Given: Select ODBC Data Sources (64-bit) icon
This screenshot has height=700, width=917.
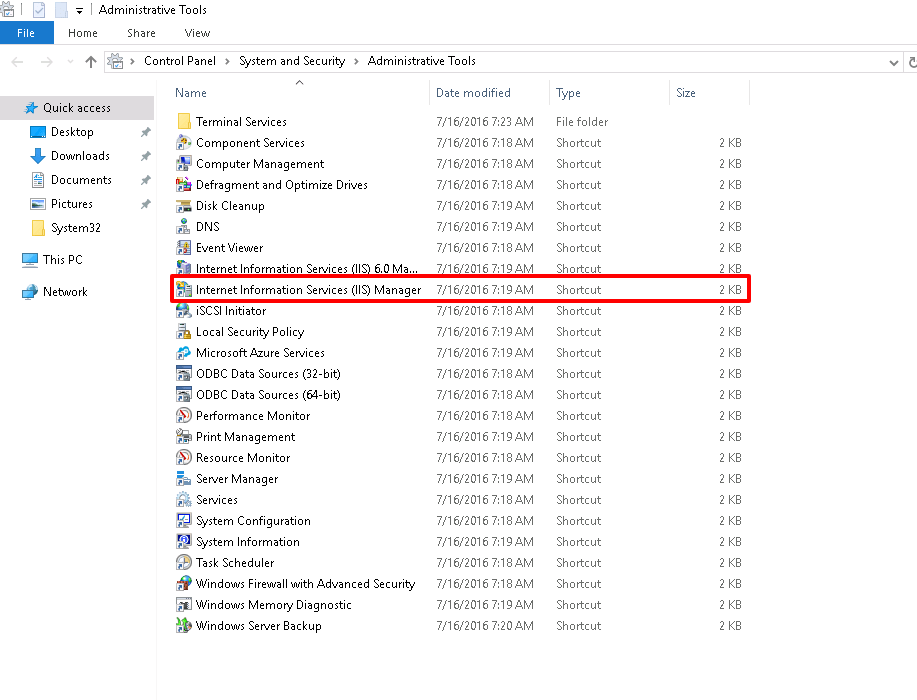Looking at the screenshot, I should [x=184, y=395].
